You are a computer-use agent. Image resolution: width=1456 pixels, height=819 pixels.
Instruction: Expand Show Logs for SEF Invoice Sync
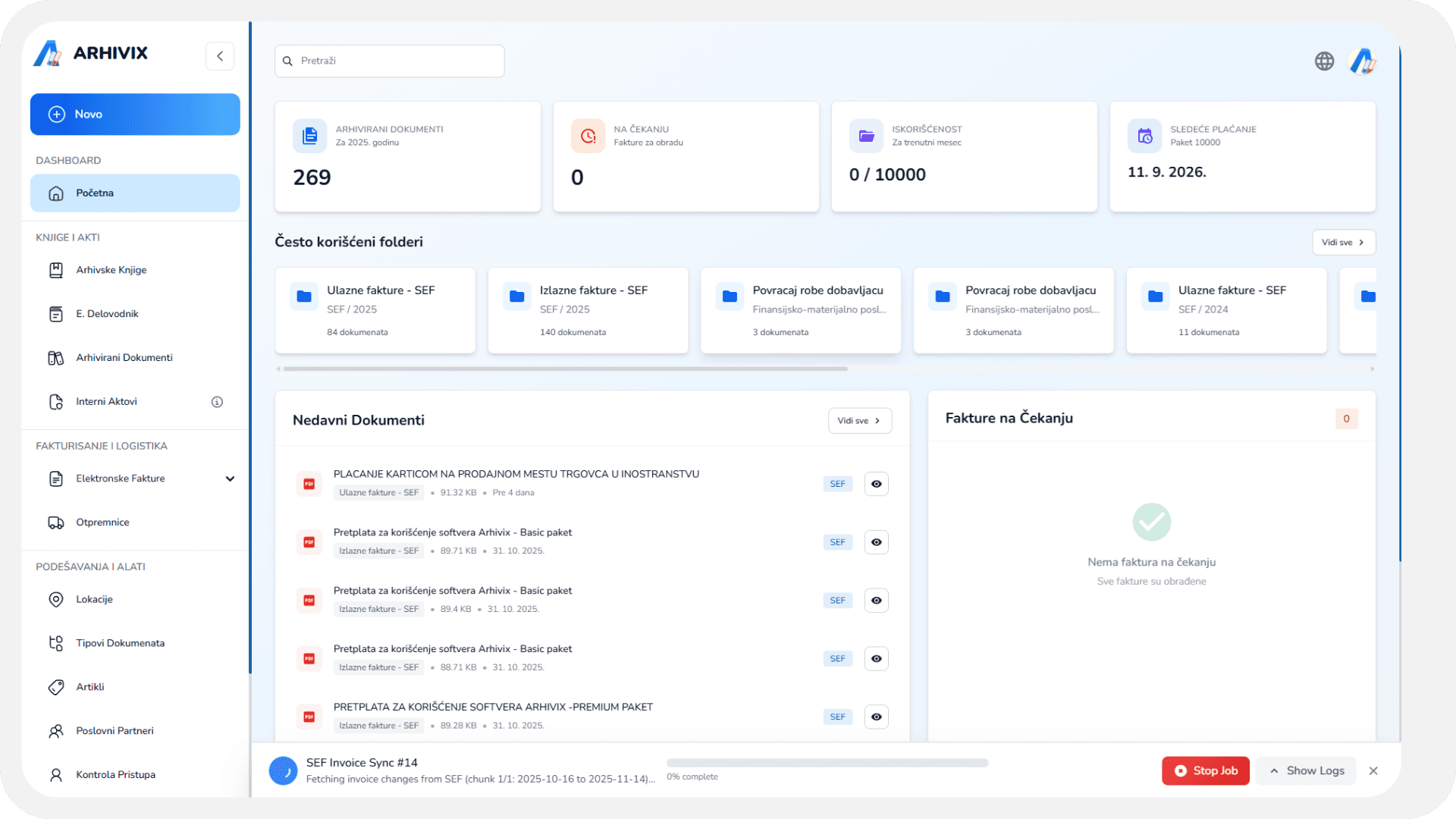pyautogui.click(x=1306, y=770)
